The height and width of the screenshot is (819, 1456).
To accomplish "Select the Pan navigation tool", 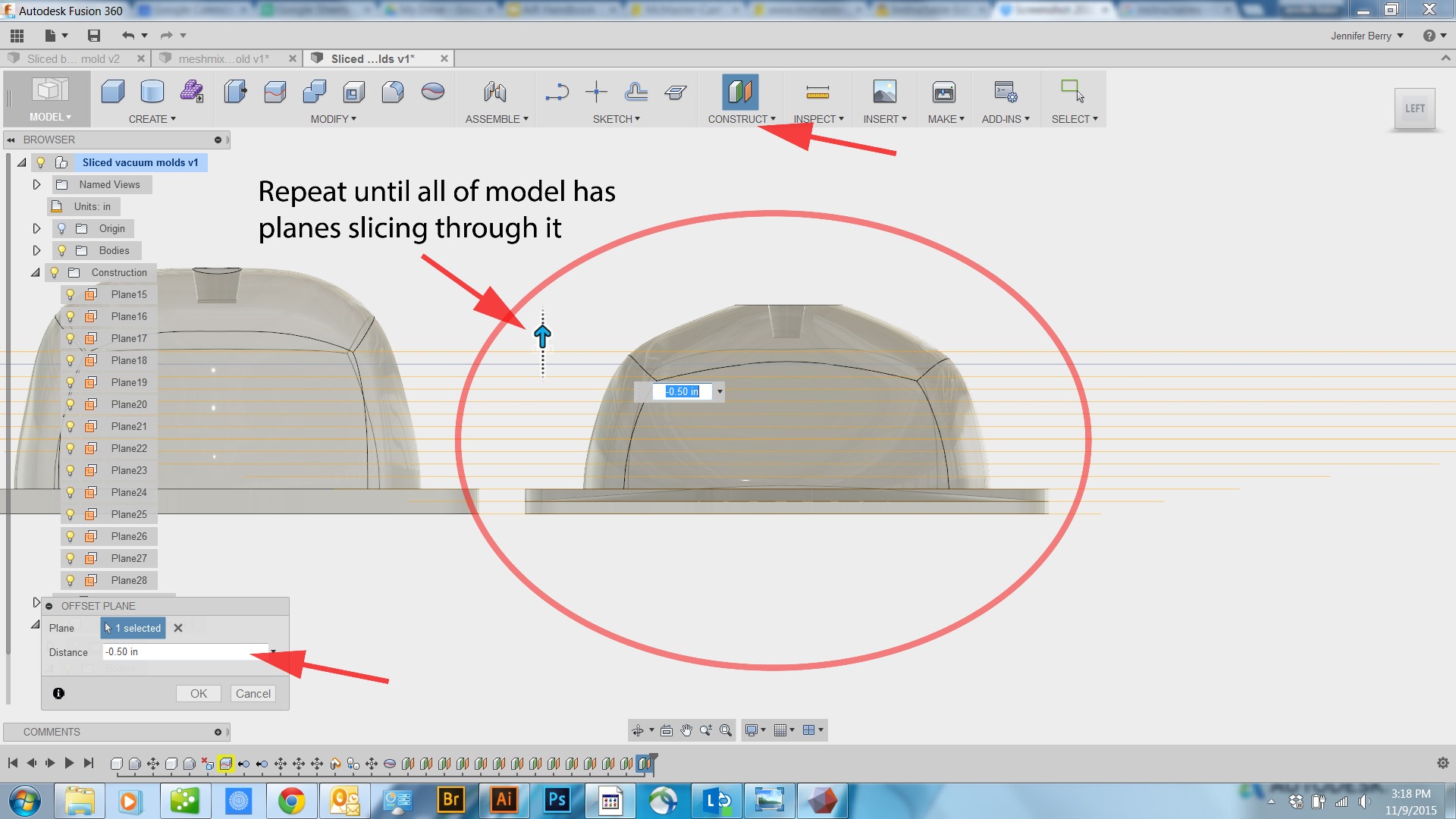I will [x=687, y=730].
